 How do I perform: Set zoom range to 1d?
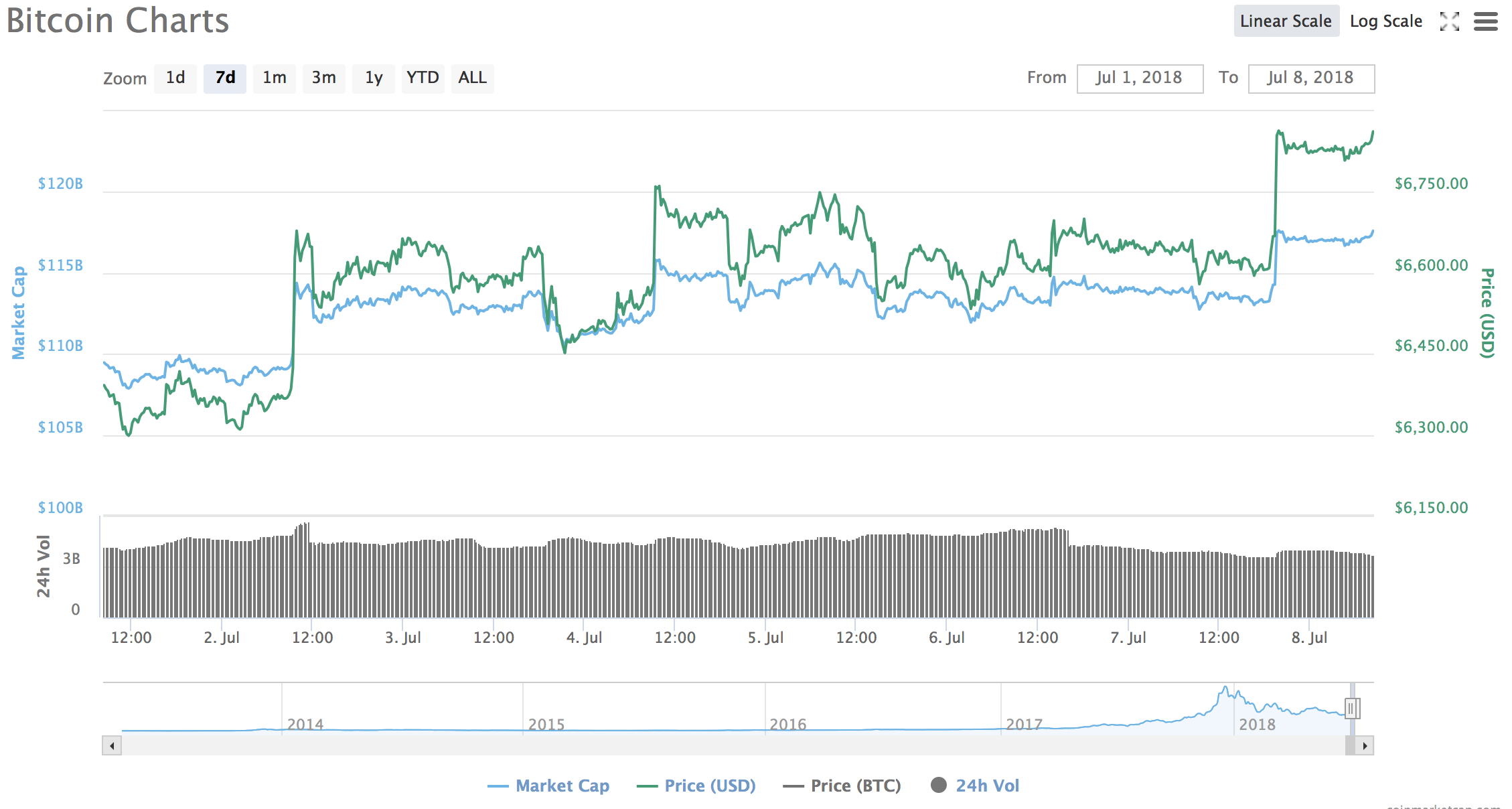click(x=175, y=78)
